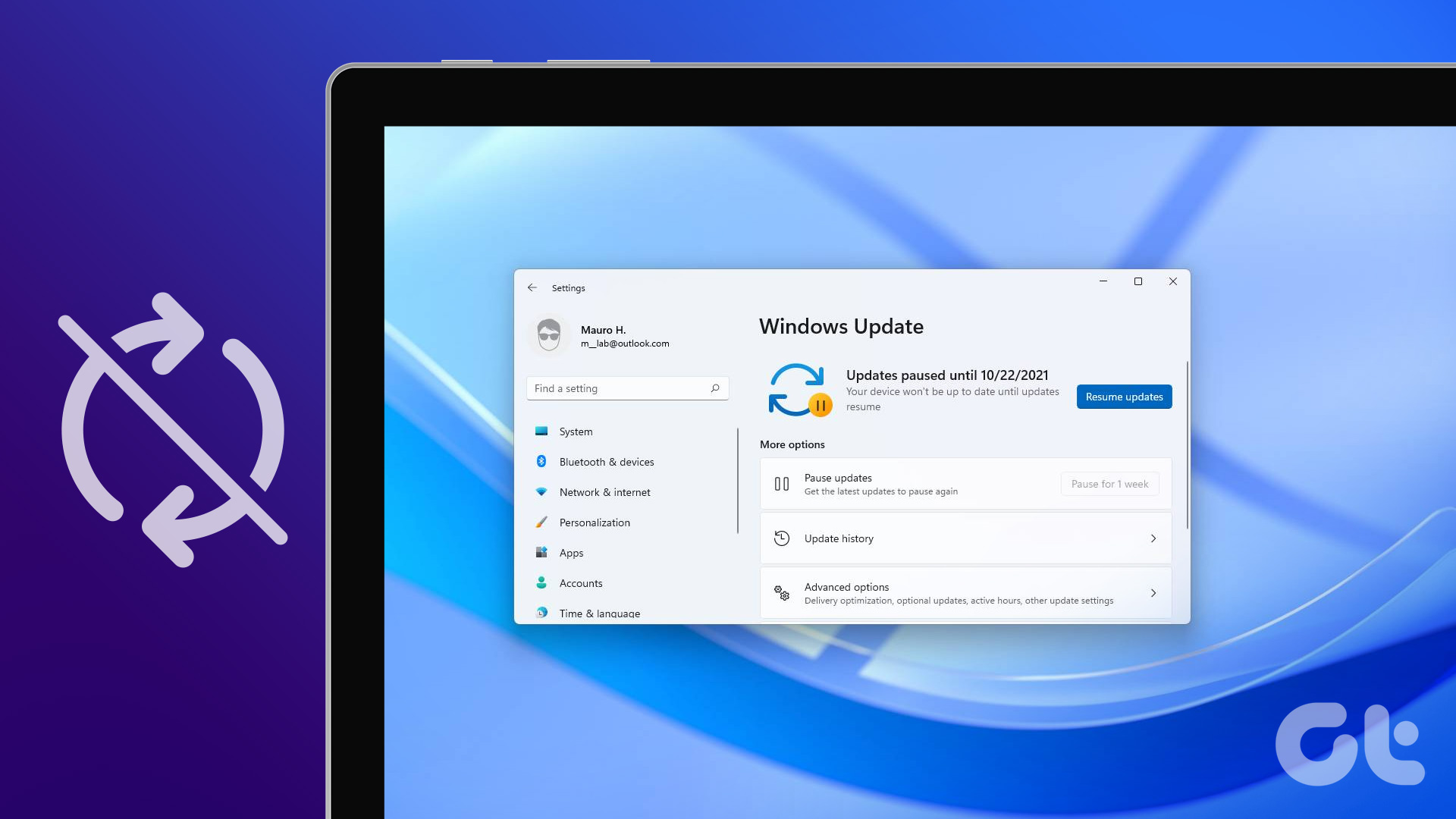This screenshot has width=1456, height=819.
Task: Click the Settings back arrow
Action: [532, 288]
